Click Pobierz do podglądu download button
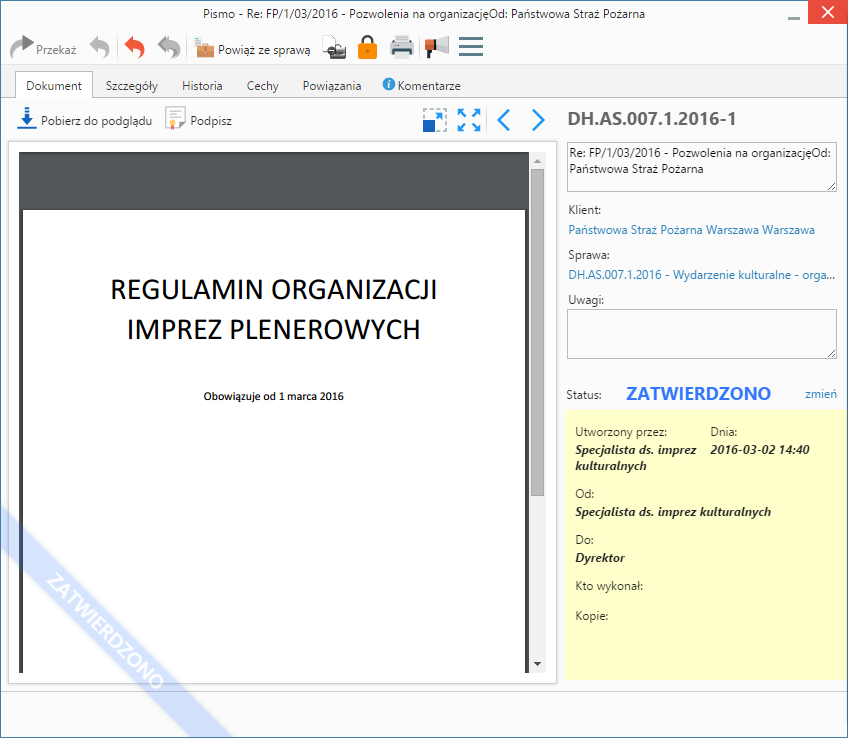 tap(85, 120)
